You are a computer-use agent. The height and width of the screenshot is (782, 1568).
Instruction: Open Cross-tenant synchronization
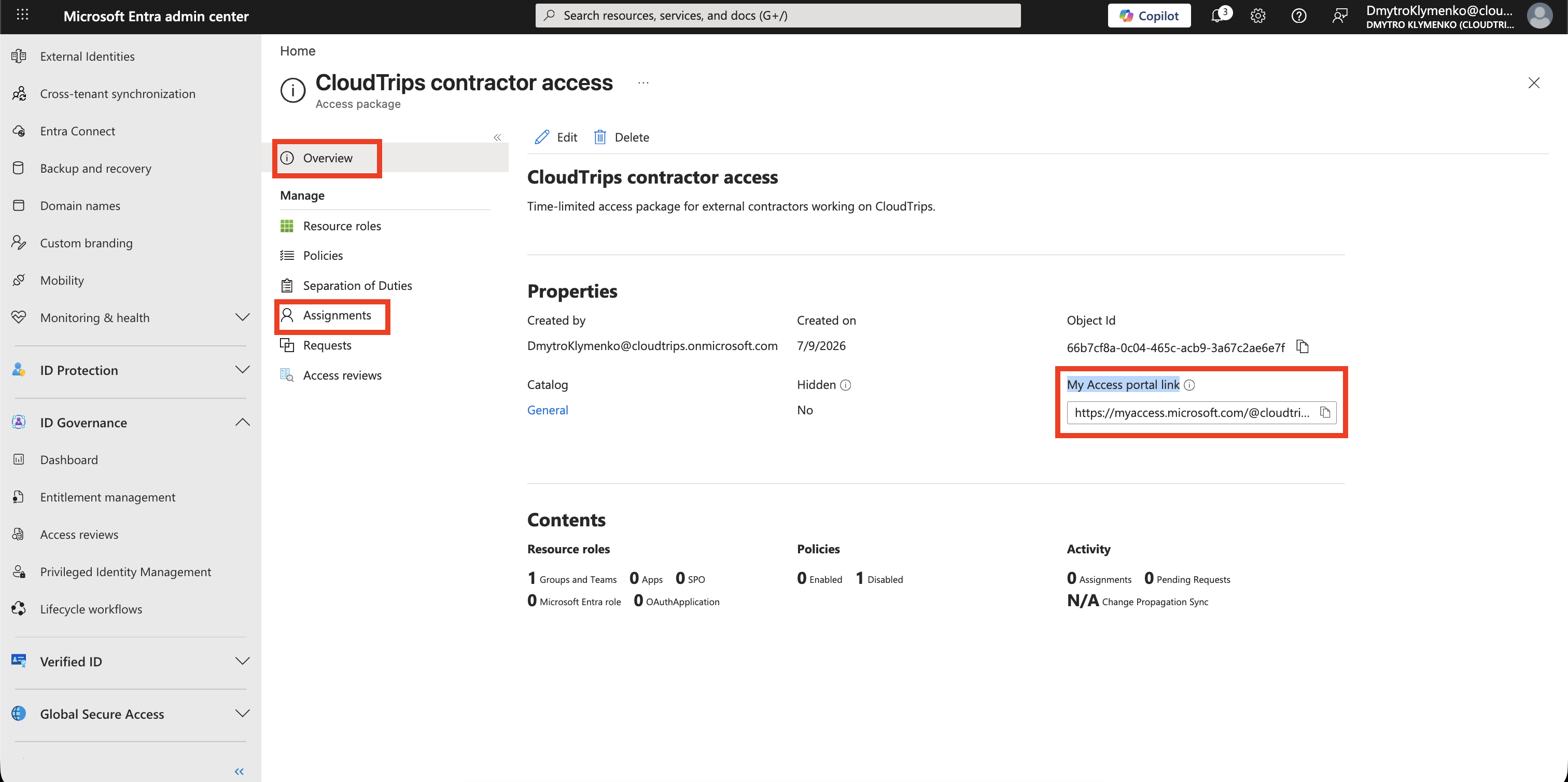[118, 94]
